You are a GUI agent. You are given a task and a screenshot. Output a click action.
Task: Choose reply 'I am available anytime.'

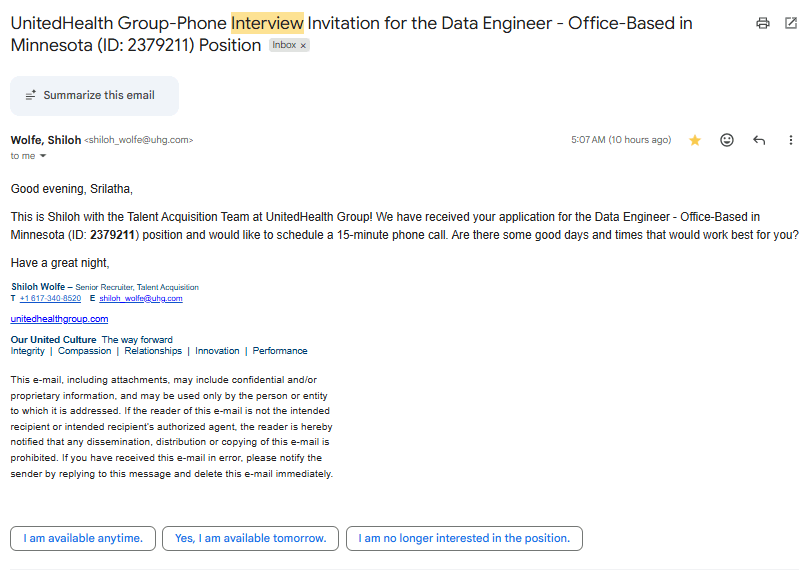tap(83, 538)
